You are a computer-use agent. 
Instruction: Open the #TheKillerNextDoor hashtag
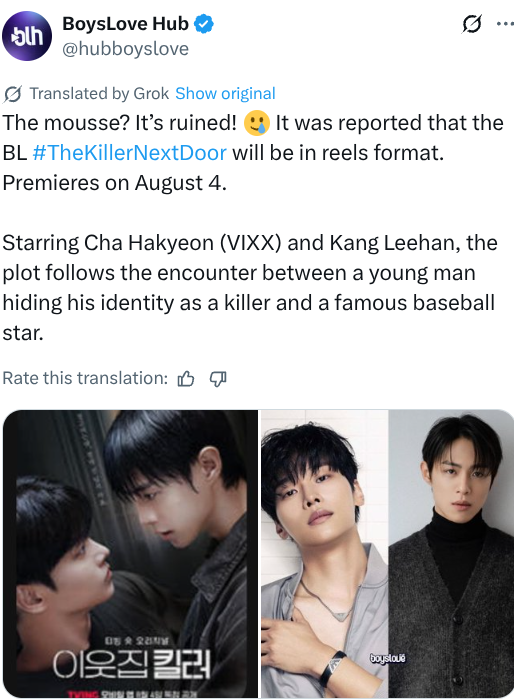[x=130, y=153]
